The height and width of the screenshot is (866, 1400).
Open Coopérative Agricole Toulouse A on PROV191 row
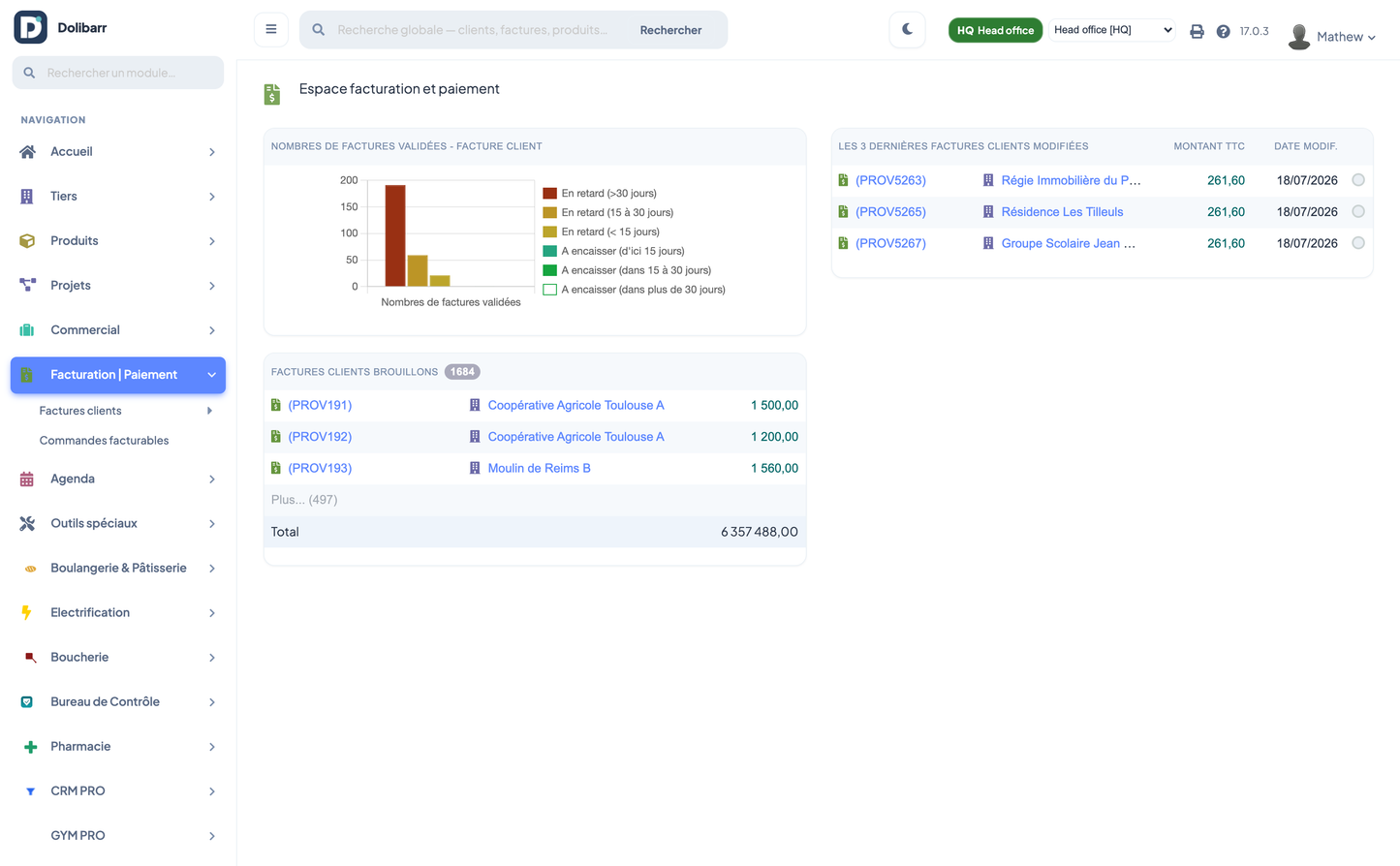576,405
